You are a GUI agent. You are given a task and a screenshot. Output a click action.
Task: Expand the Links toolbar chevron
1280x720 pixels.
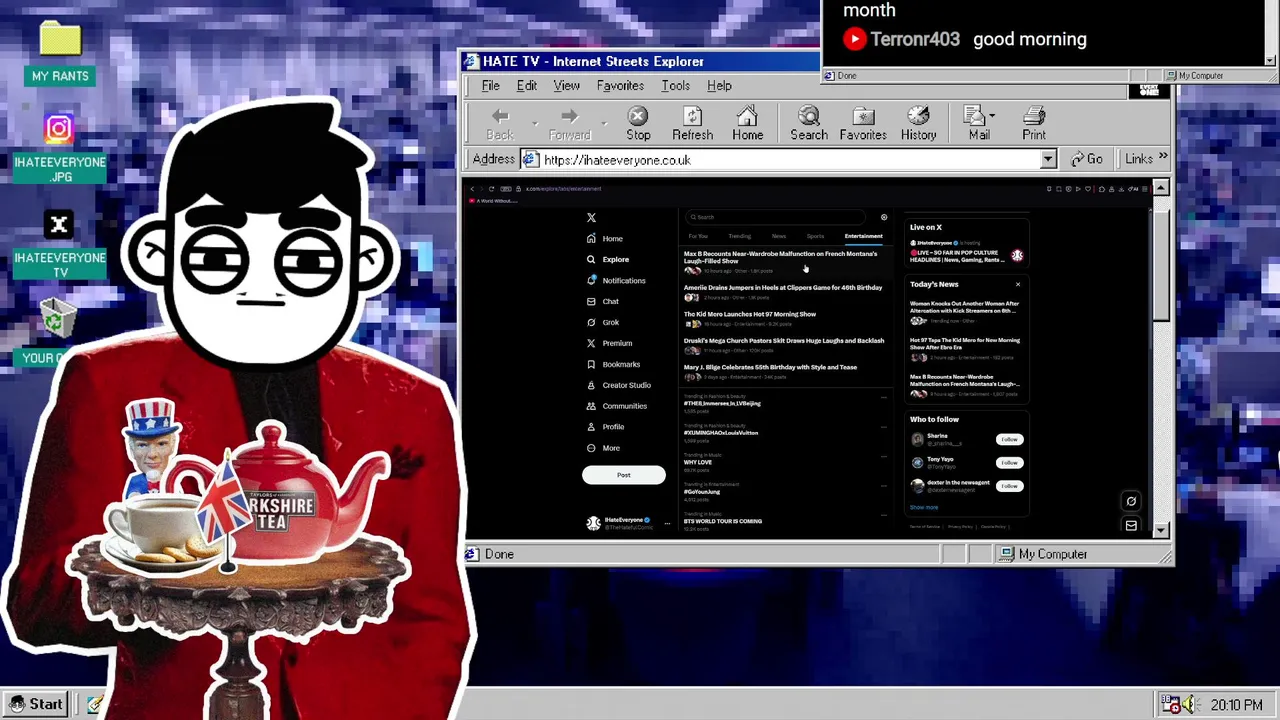tap(1162, 158)
